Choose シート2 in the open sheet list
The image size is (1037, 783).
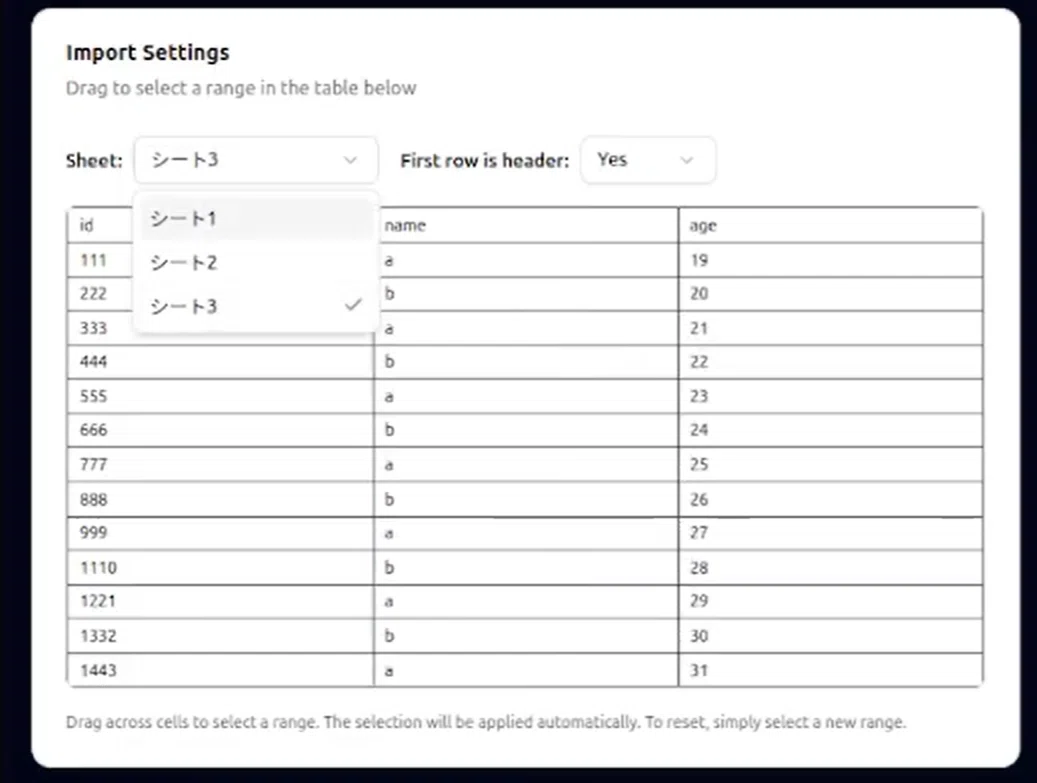click(x=255, y=263)
